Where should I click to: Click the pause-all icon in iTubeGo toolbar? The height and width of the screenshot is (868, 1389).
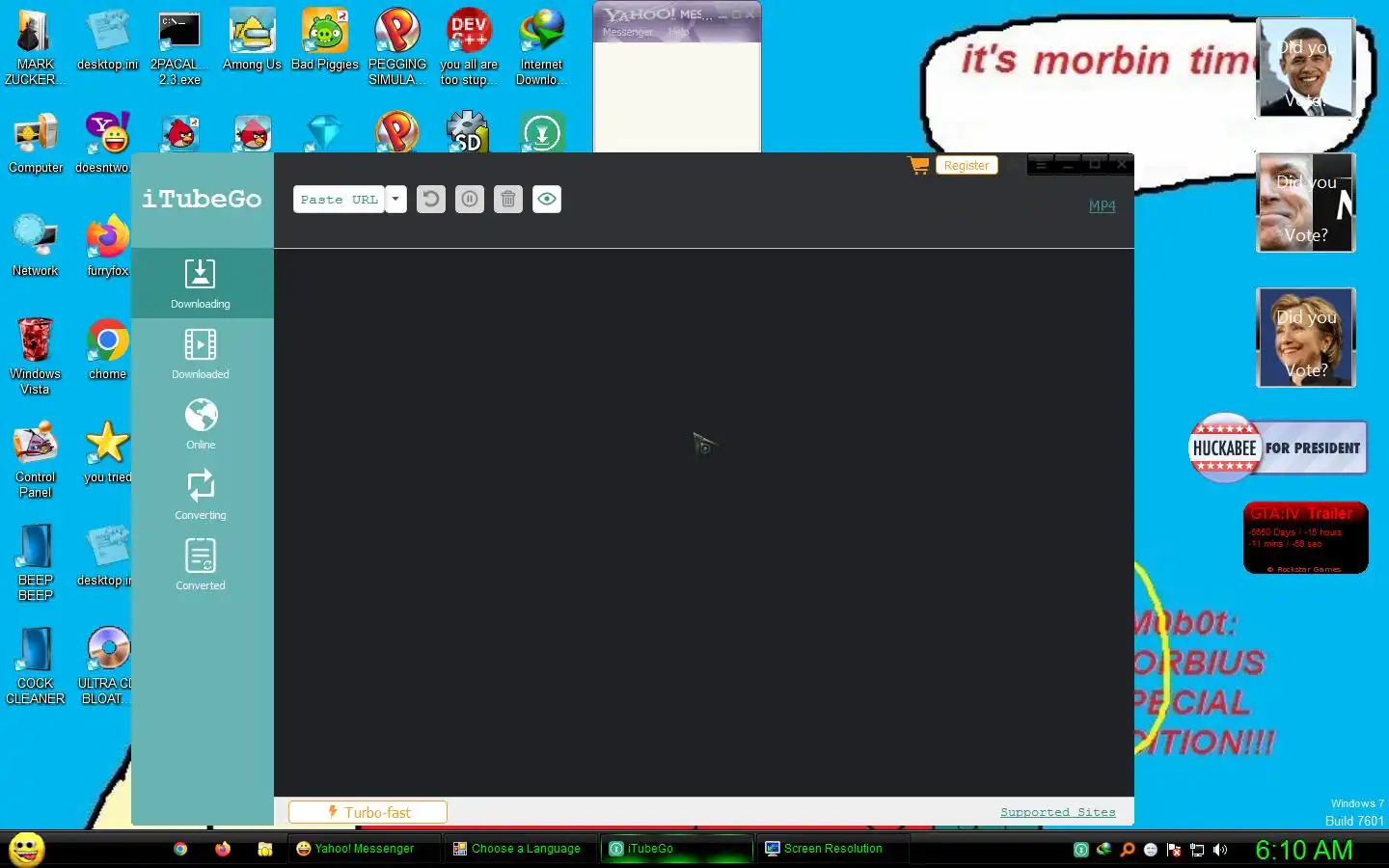tap(470, 200)
